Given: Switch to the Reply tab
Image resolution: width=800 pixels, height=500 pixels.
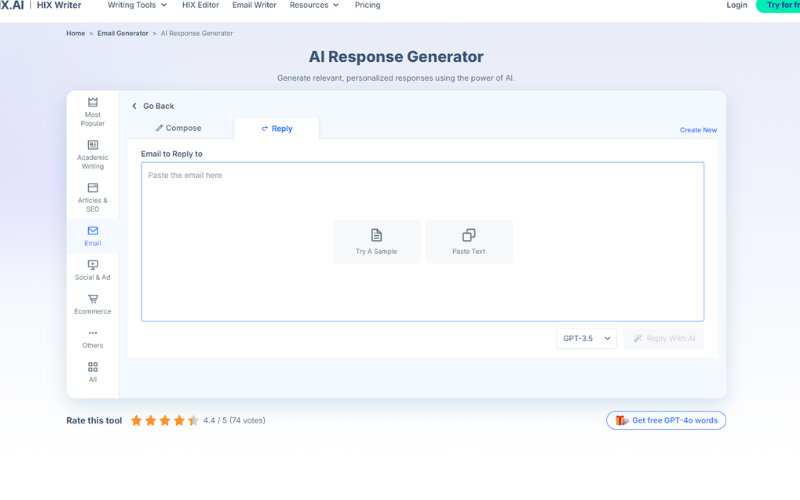Looking at the screenshot, I should tap(277, 129).
